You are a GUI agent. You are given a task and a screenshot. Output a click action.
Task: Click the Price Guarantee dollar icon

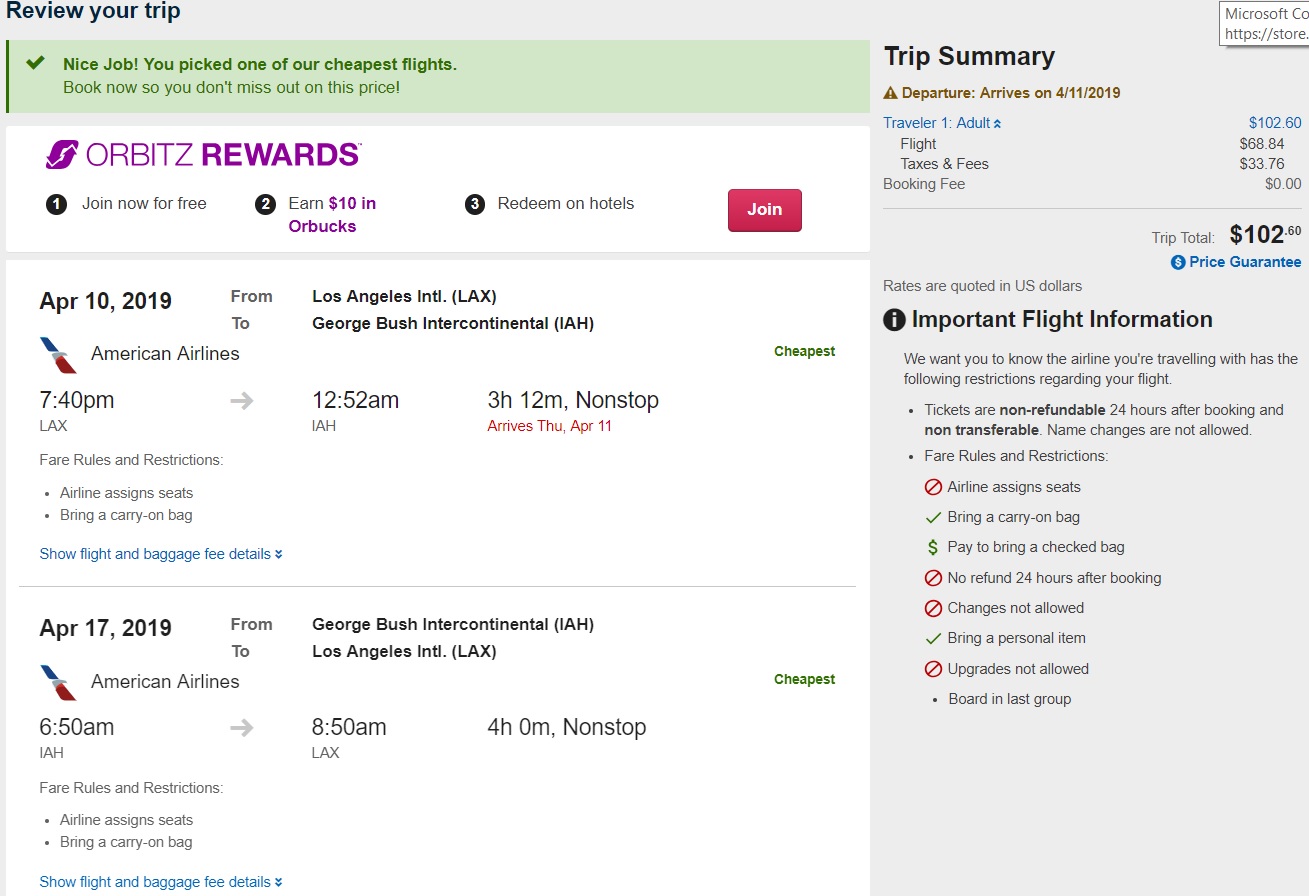(x=1178, y=262)
